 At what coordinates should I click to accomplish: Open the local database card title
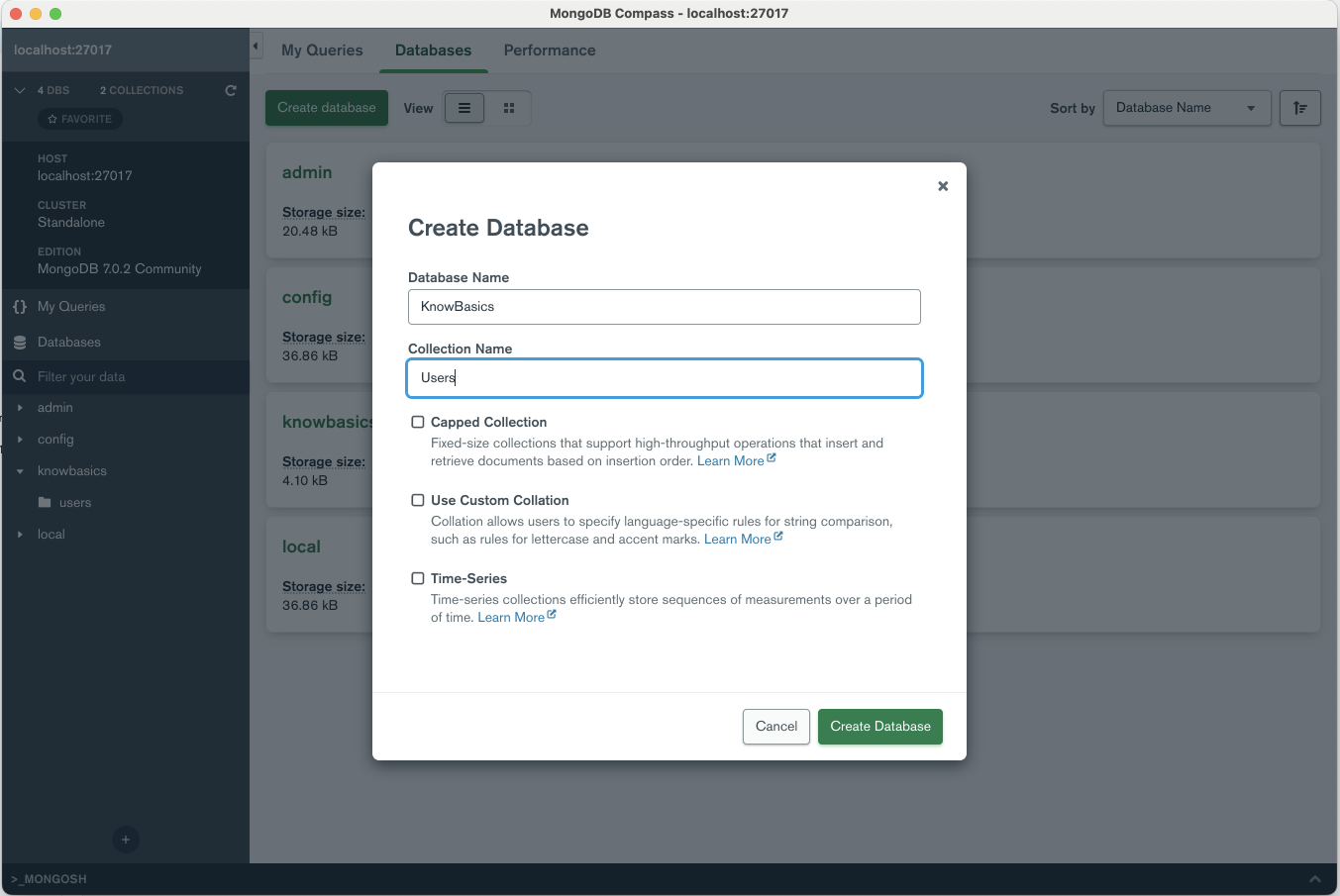[301, 547]
